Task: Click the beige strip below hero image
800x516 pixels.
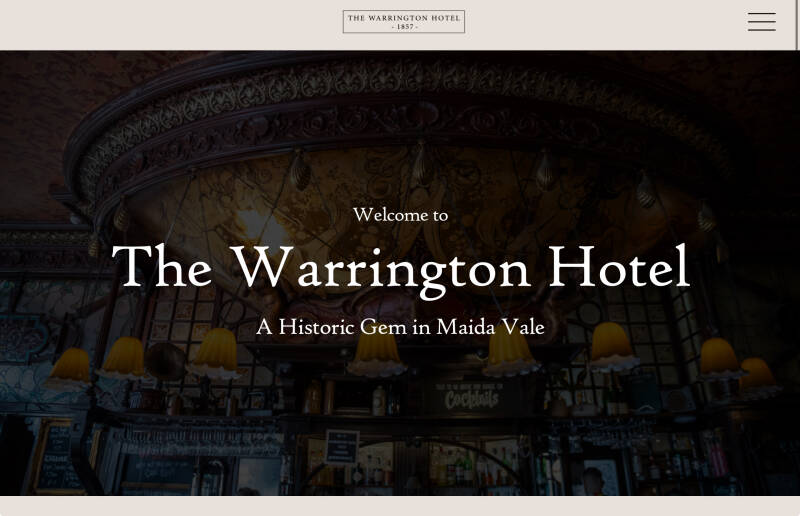Action: 398,506
